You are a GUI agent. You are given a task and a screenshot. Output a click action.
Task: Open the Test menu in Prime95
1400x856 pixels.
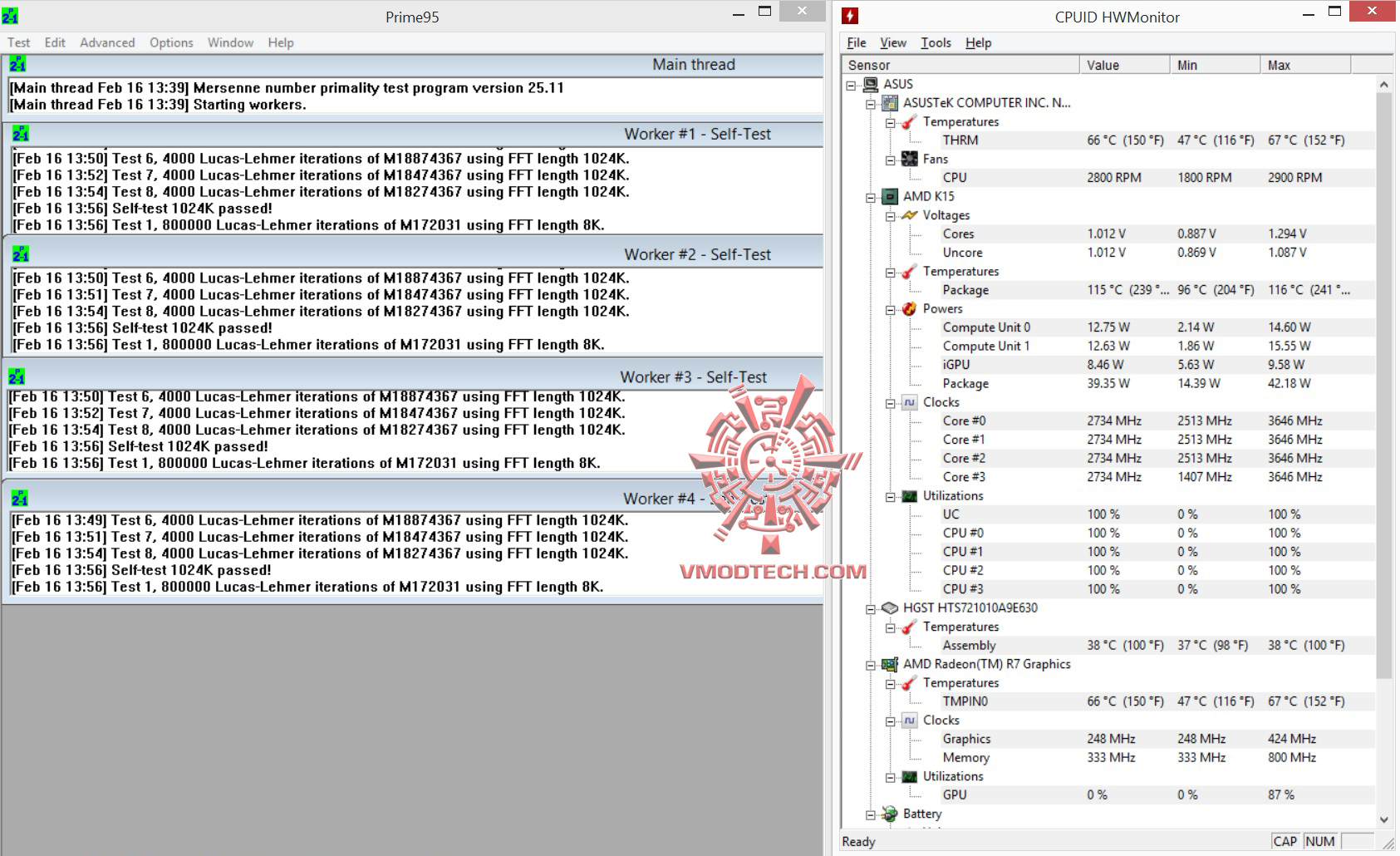pos(18,42)
